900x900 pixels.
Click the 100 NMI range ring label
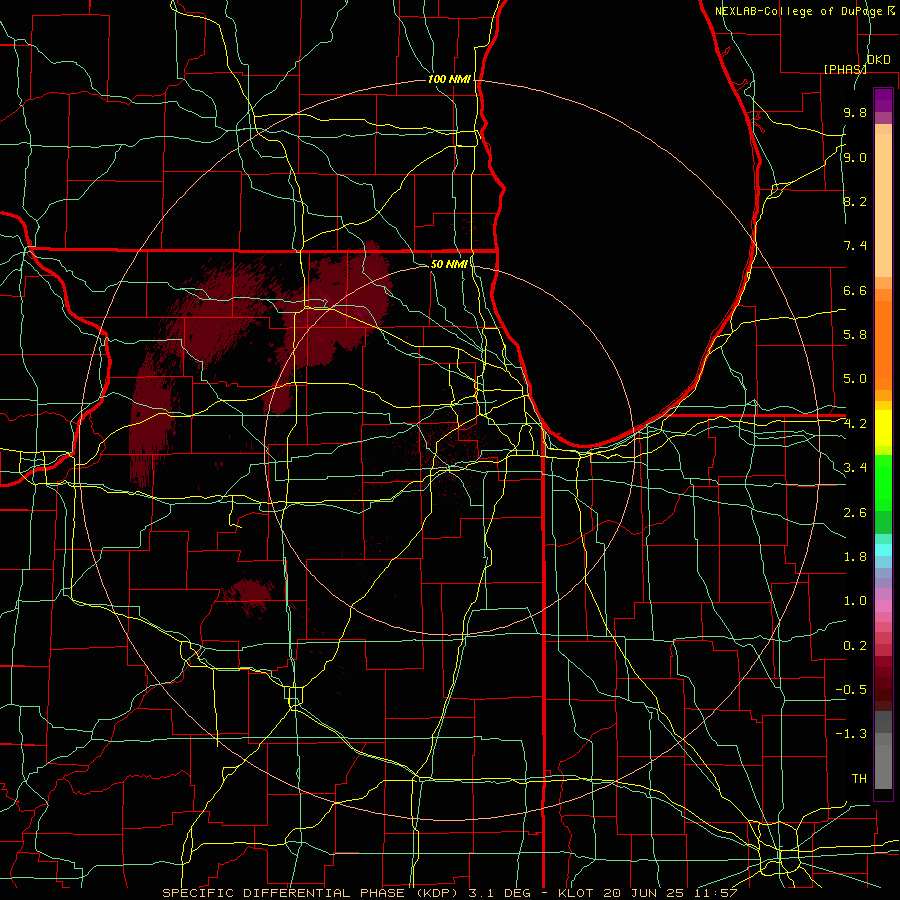(449, 79)
